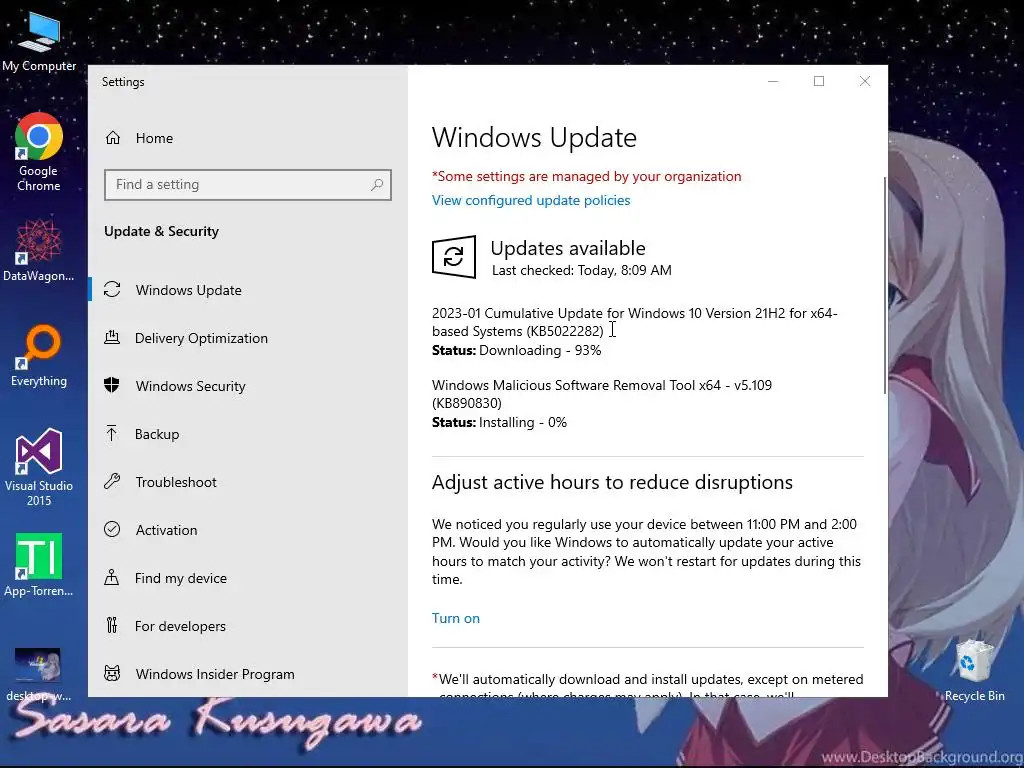This screenshot has width=1024, height=768.
Task: Click Windows Insider Program cat icon
Action: pyautogui.click(x=112, y=673)
